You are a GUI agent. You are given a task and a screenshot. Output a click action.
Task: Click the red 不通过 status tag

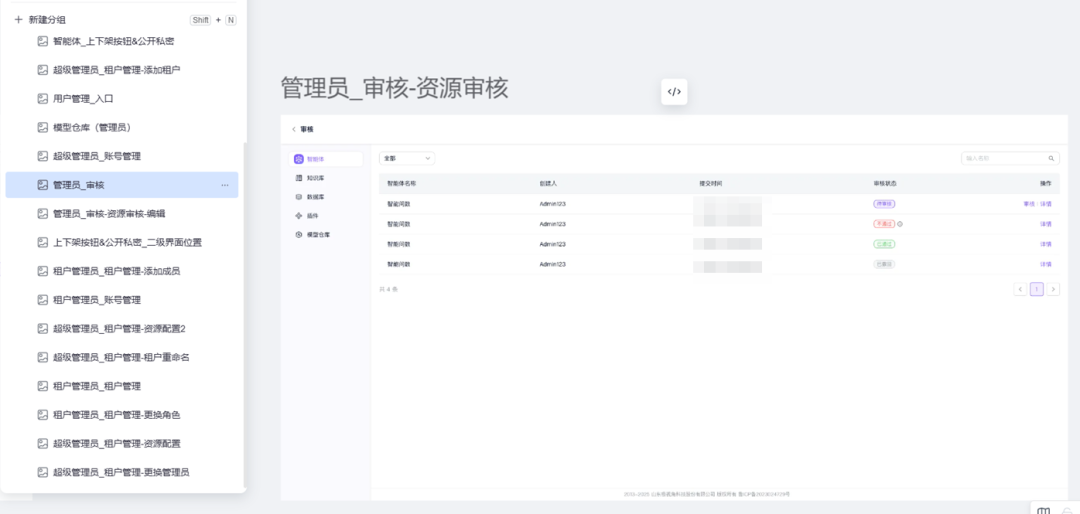coord(884,224)
